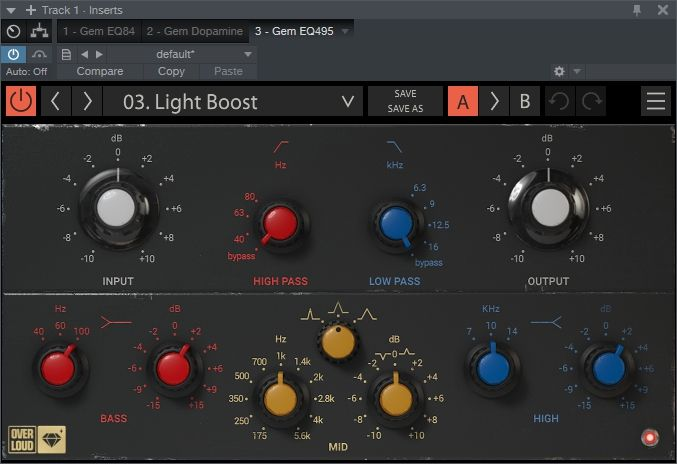677x464 pixels.
Task: Click the yellow MID dB gain knob
Action: pos(395,399)
